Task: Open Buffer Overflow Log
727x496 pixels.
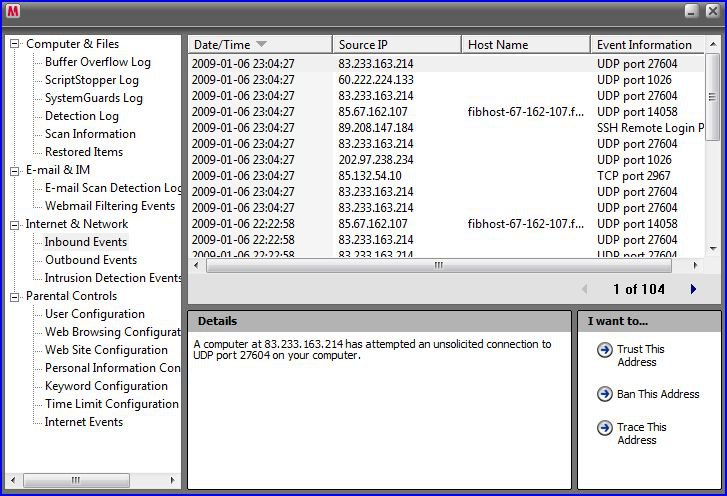Action: point(98,62)
